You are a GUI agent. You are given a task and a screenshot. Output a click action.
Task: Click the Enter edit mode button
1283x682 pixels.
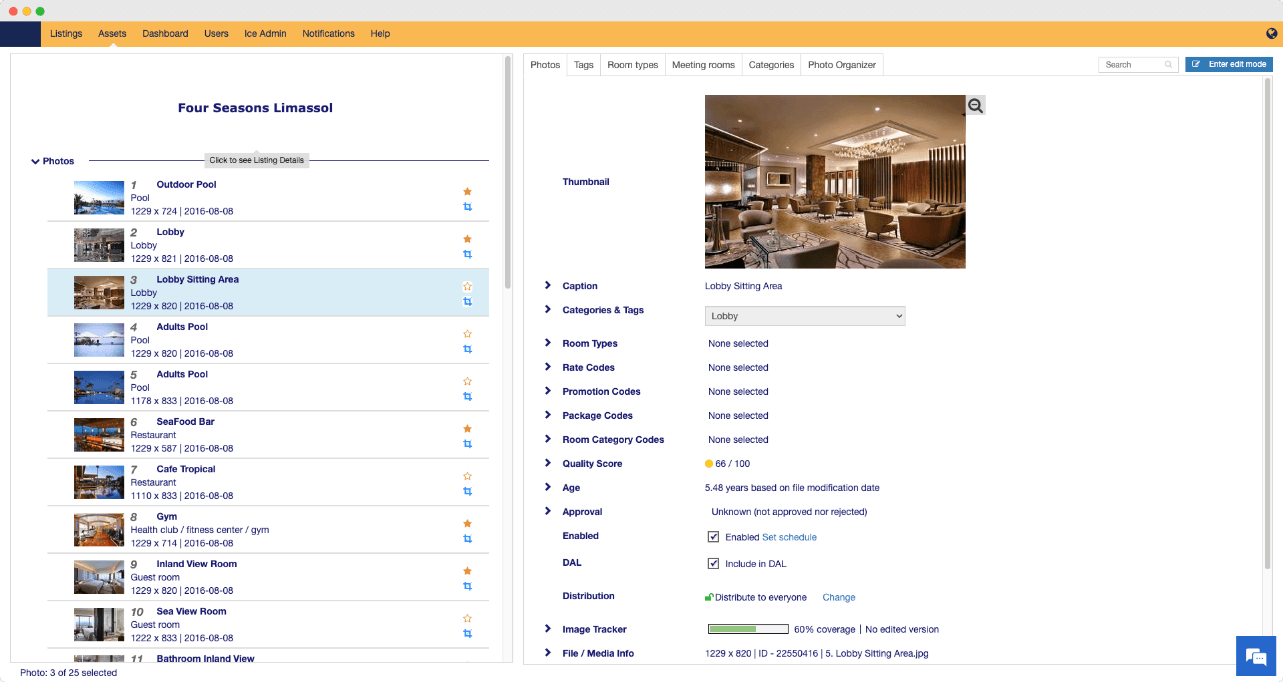(x=1229, y=64)
